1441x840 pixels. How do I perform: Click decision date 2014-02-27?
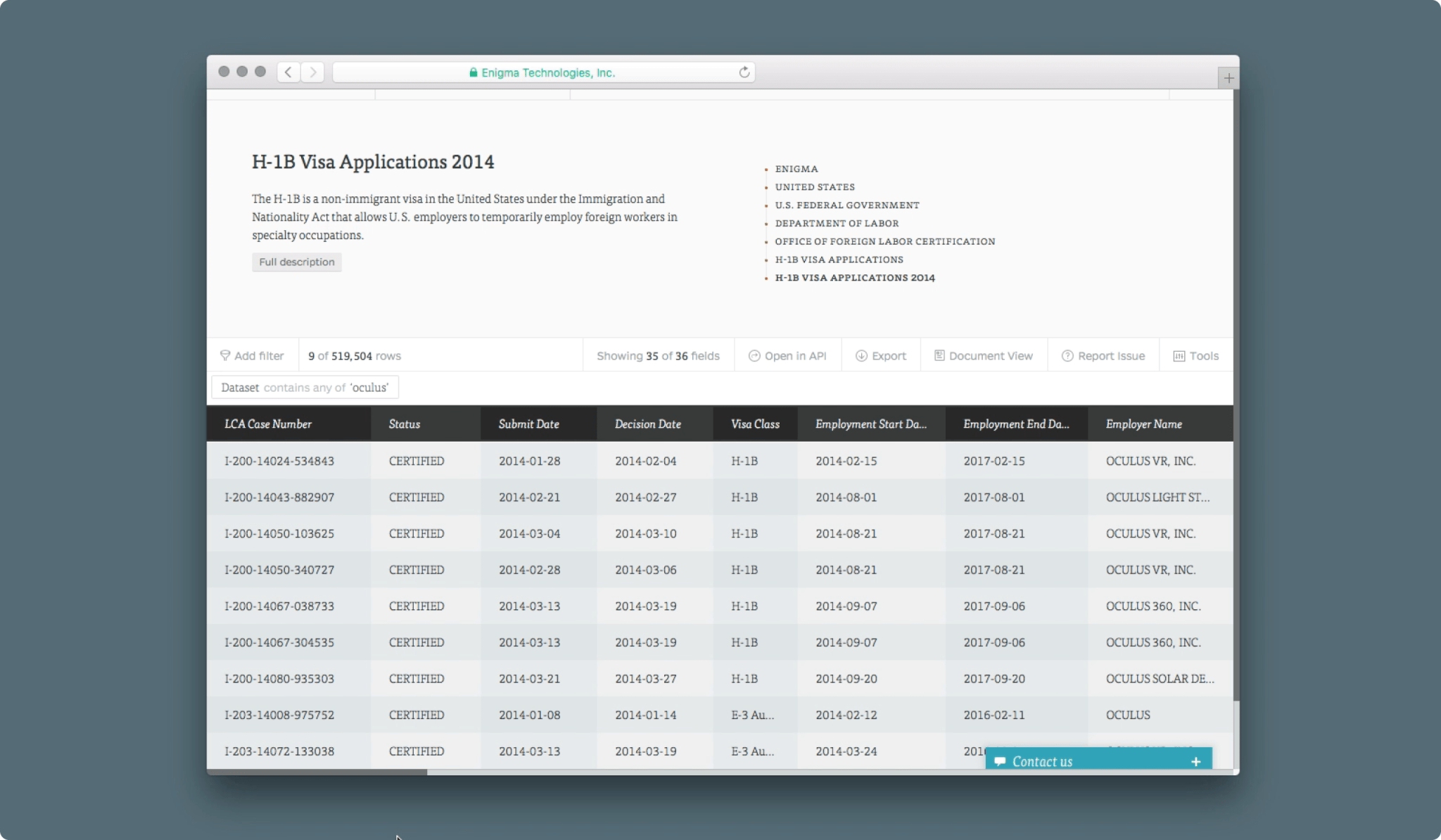[646, 497]
